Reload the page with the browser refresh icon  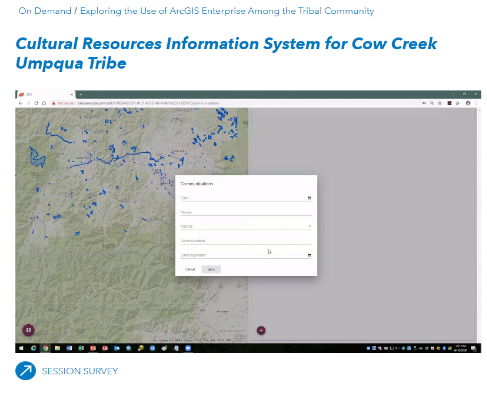pos(36,103)
